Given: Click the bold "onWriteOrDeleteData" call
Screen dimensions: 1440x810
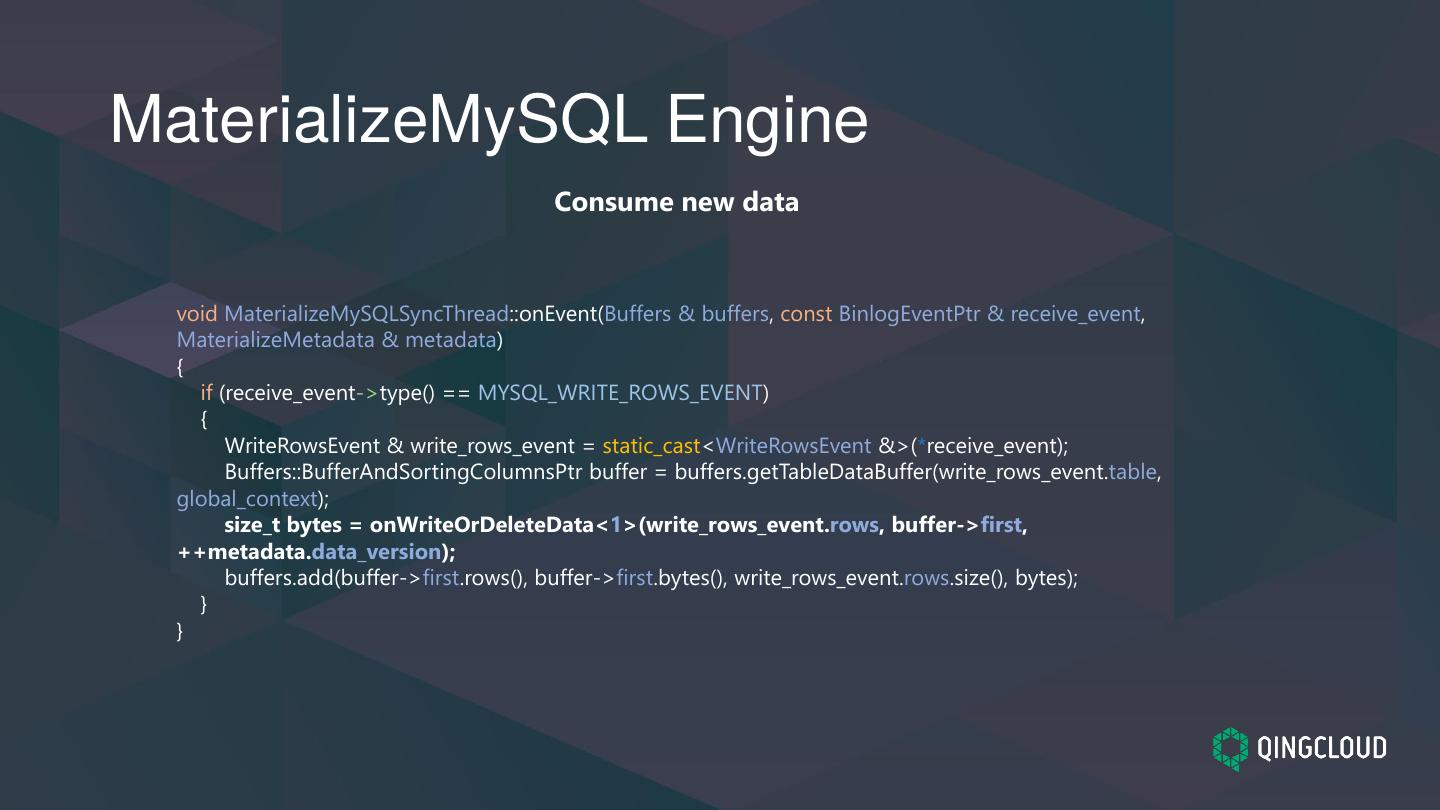Looking at the screenshot, I should point(482,525).
